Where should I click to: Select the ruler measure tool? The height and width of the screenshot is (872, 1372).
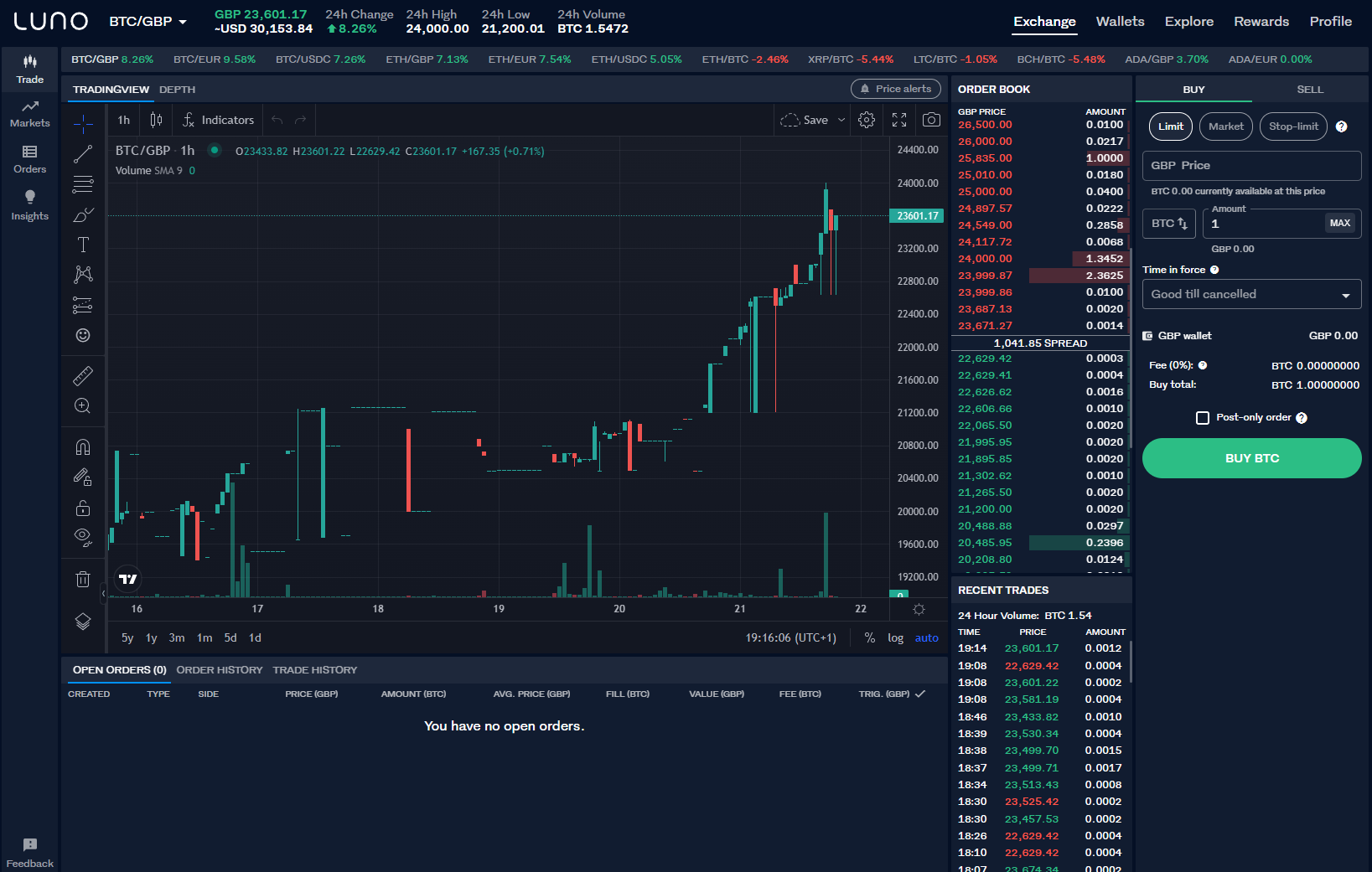[83, 375]
